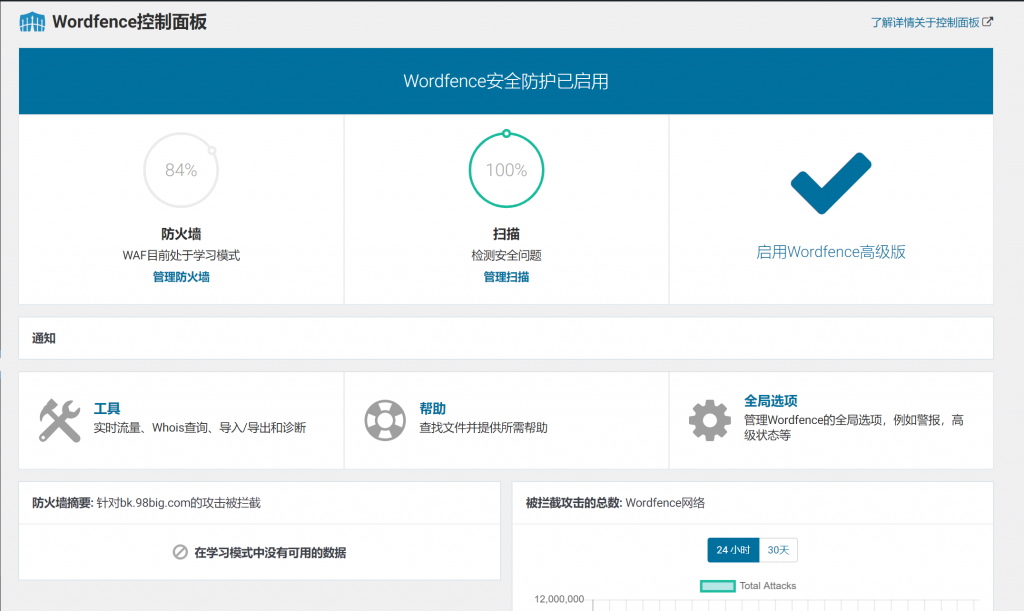Image resolution: width=1024 pixels, height=611 pixels.
Task: Click the Wordfence控制面板 page title
Action: coord(129,22)
